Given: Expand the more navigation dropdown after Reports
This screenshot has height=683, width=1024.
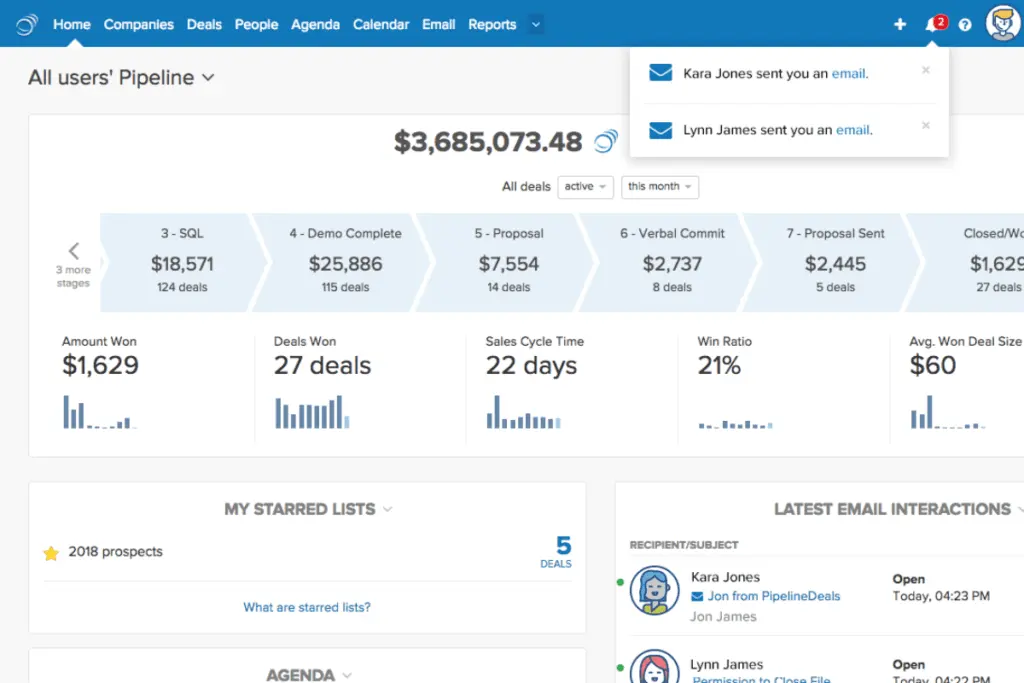Looking at the screenshot, I should tap(536, 25).
